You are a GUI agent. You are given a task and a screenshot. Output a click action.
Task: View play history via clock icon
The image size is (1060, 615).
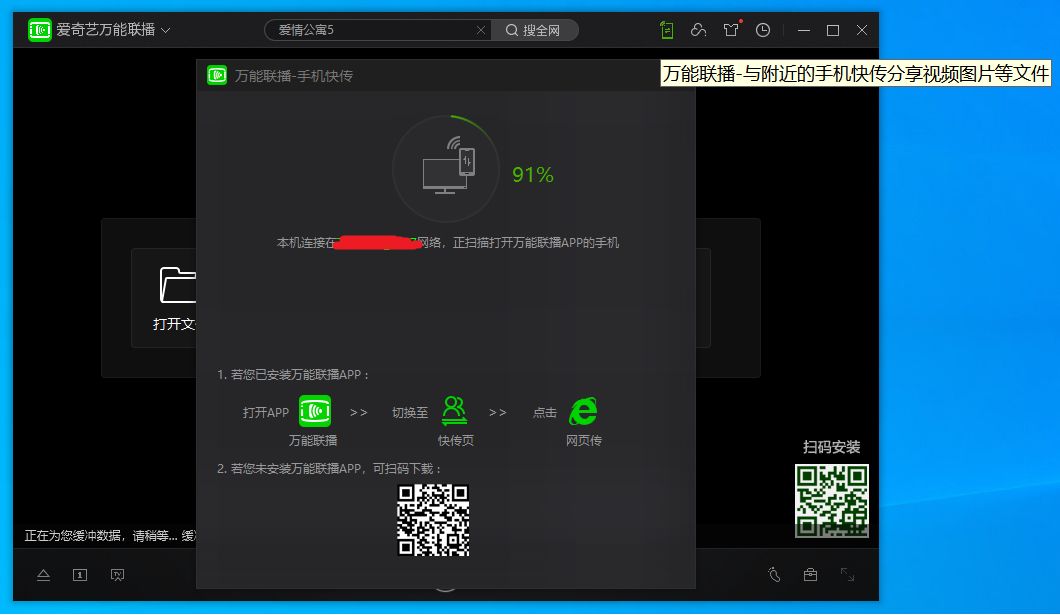click(762, 30)
